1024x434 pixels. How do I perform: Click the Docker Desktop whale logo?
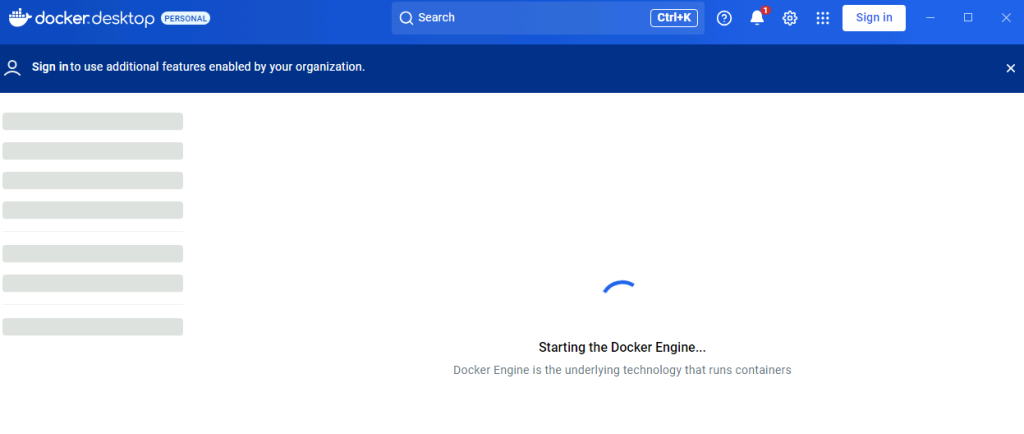(20, 18)
